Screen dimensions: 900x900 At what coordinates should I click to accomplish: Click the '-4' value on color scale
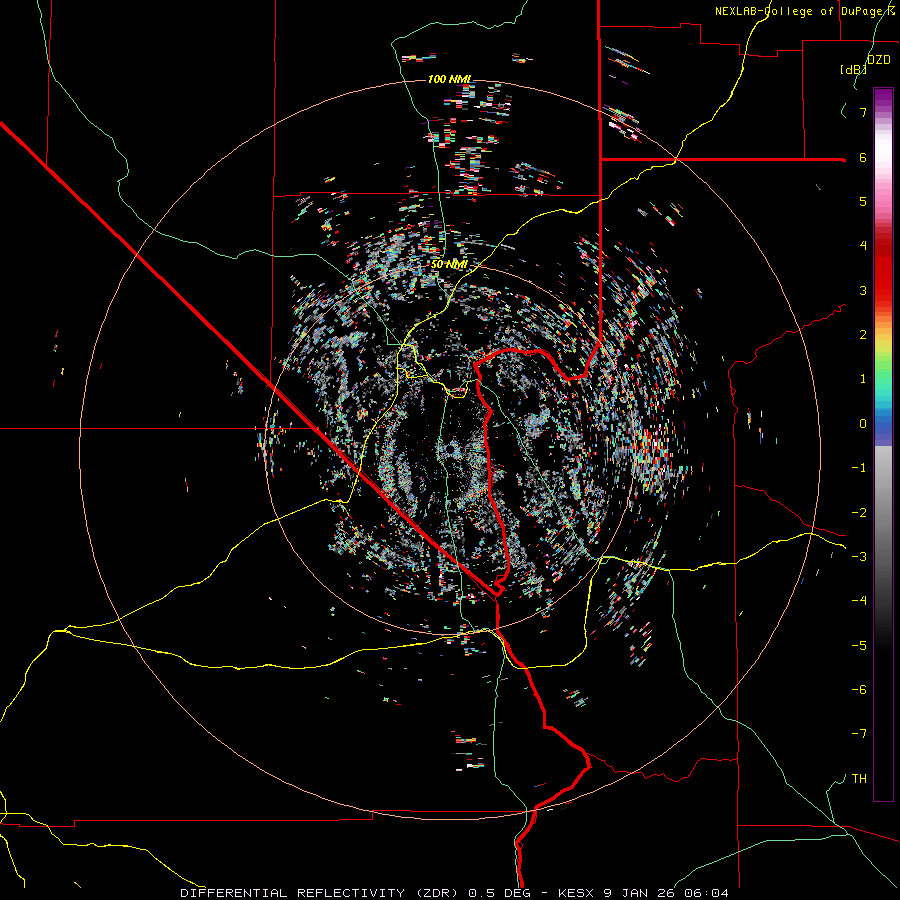tap(859, 601)
